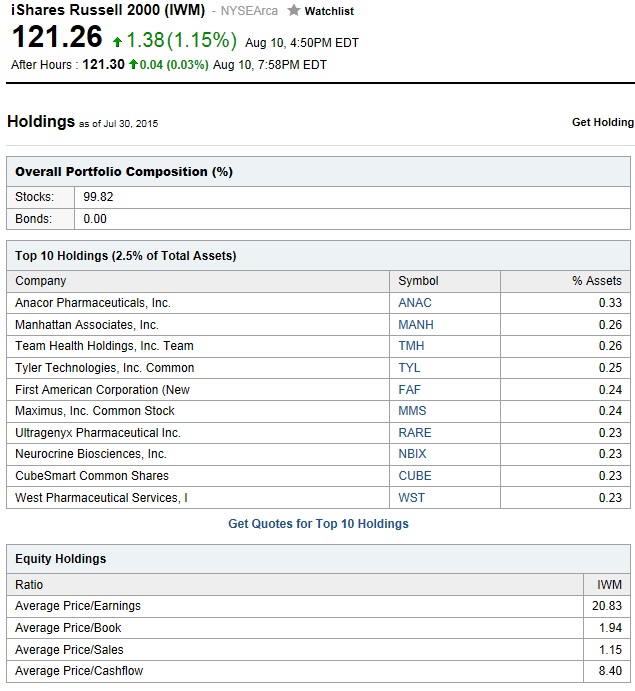Open the MANH symbol link
635x691 pixels.
416,325
